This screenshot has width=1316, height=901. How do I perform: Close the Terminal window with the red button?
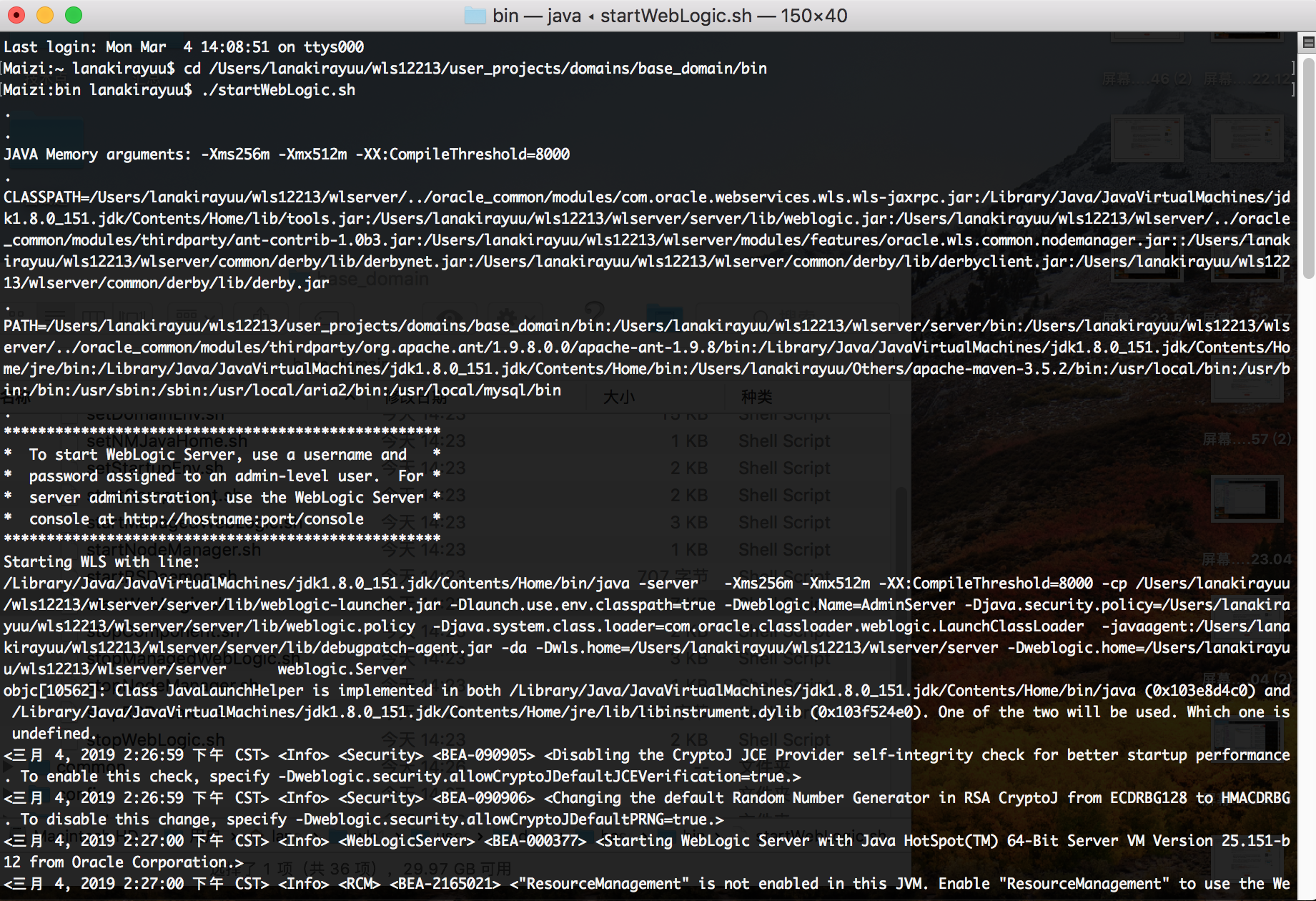pos(16,15)
